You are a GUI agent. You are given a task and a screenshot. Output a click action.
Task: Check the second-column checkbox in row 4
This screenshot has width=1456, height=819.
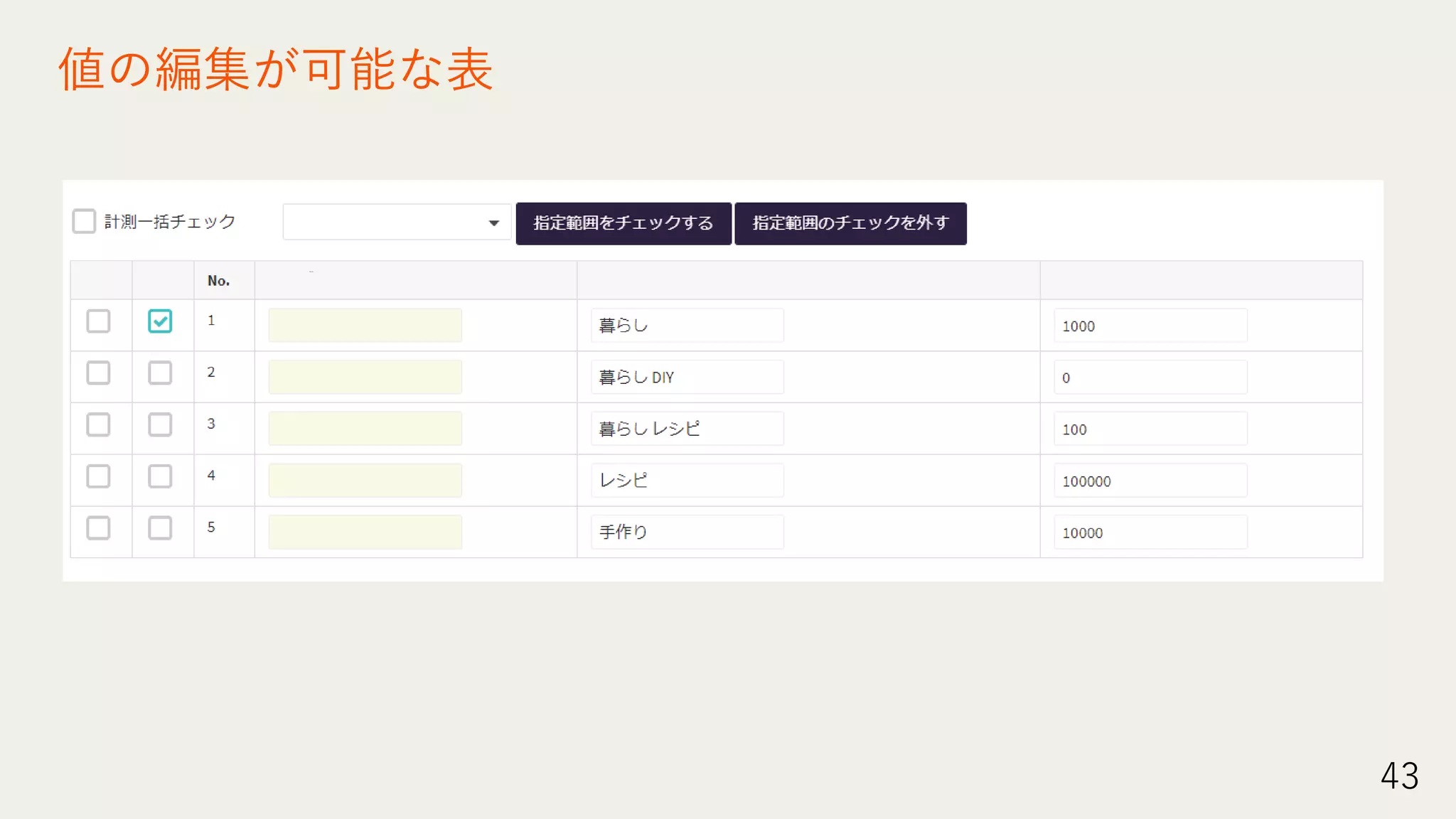tap(160, 476)
